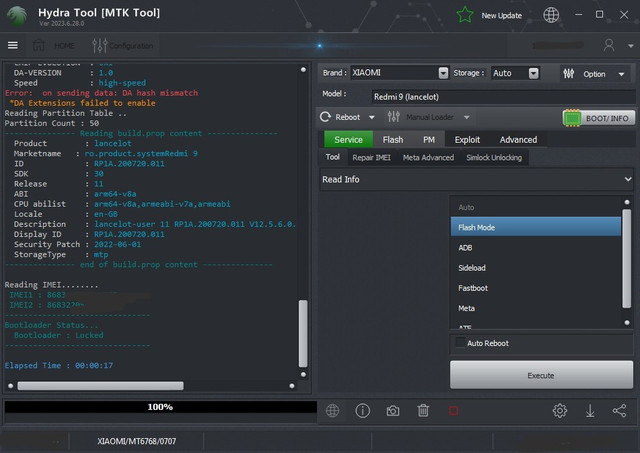Viewport: 640px width, 453px height.
Task: Click the 100% progress bar
Action: (160, 407)
